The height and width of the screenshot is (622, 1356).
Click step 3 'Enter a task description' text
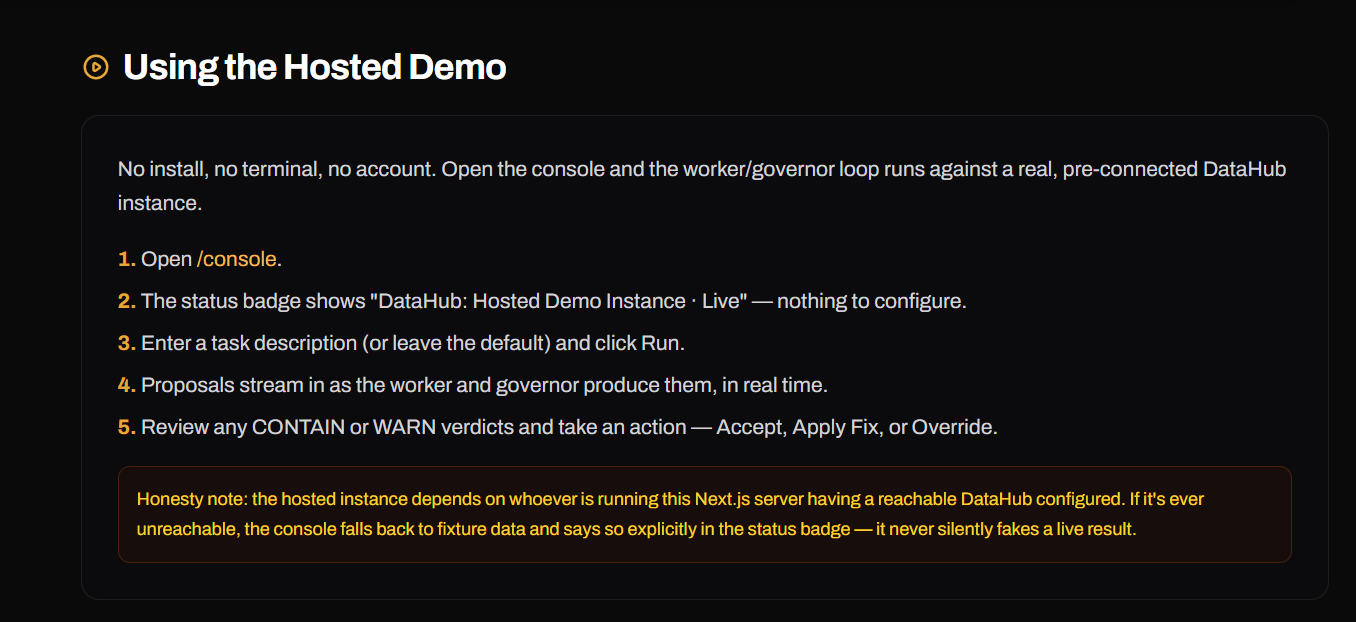[413, 343]
